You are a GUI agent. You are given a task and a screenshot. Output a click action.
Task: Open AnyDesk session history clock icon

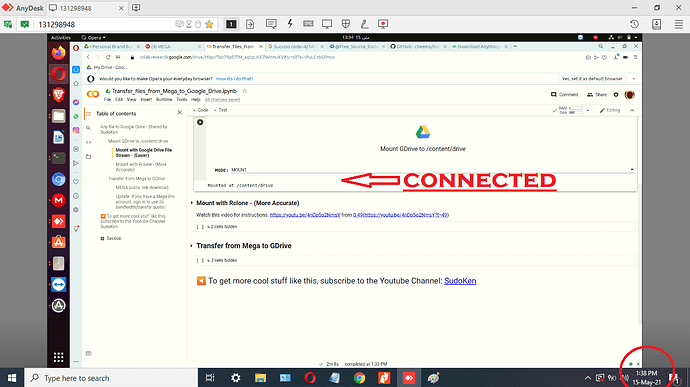click(634, 24)
